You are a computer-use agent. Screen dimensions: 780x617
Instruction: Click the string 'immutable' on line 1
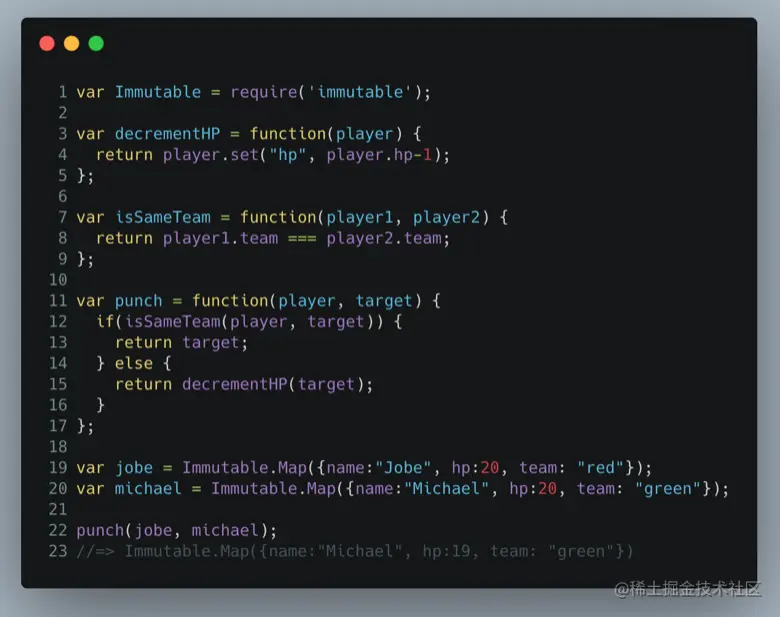(360, 92)
